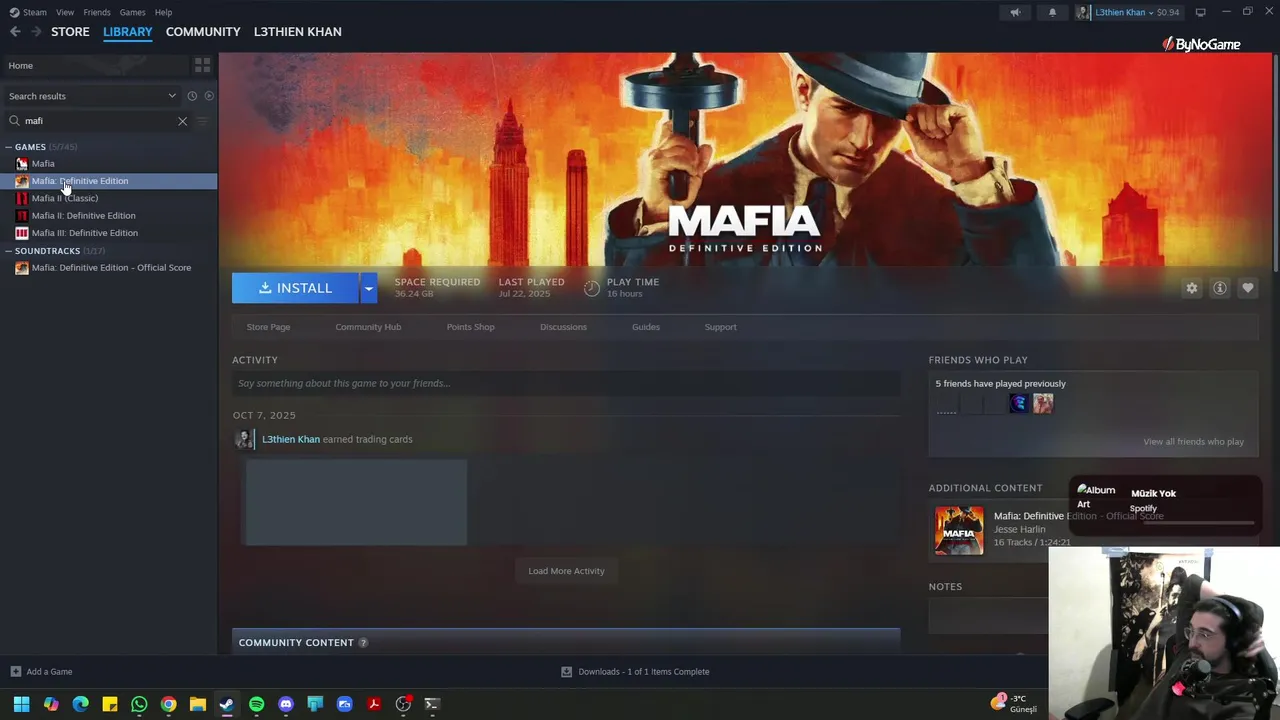Open install options dropdown arrow
Image resolution: width=1280 pixels, height=720 pixels.
[368, 288]
